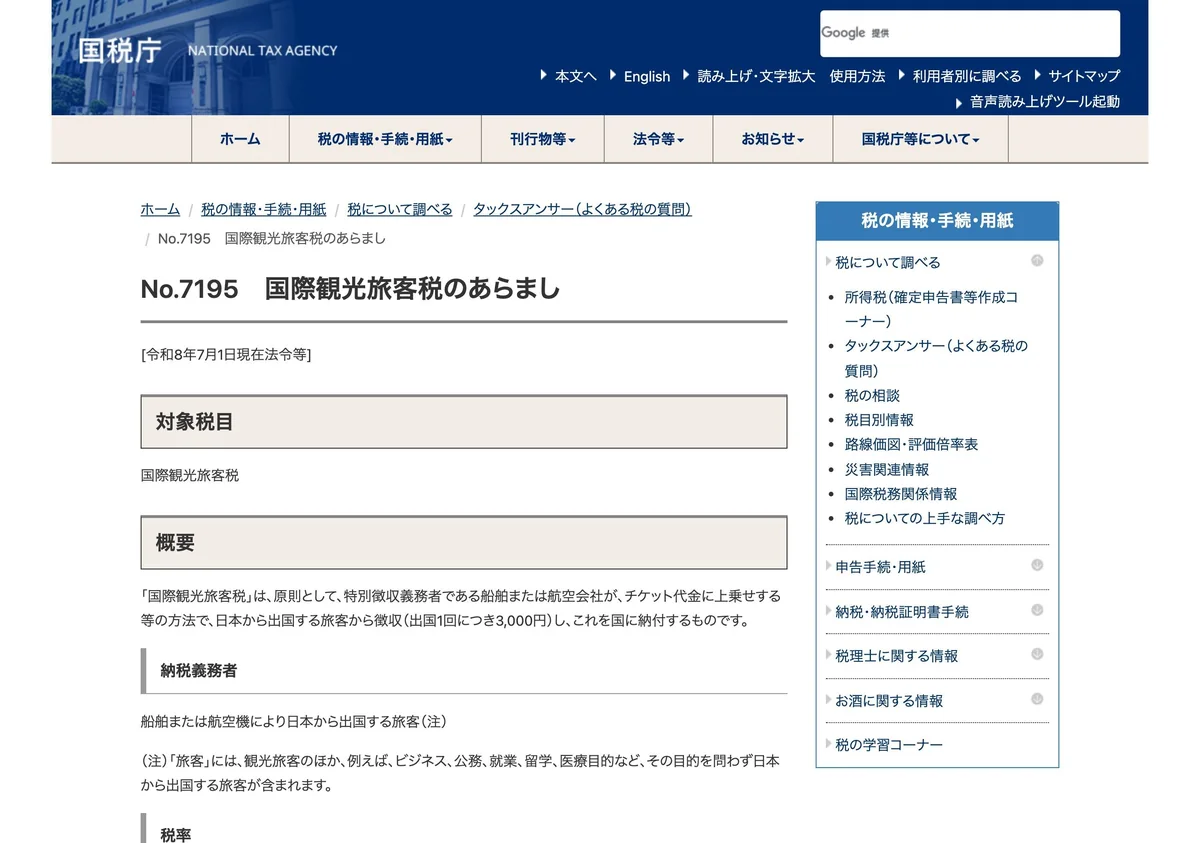The height and width of the screenshot is (843, 1200).
Task: Click the 国際観光旅客税 text under 対象税目
Action: point(190,476)
